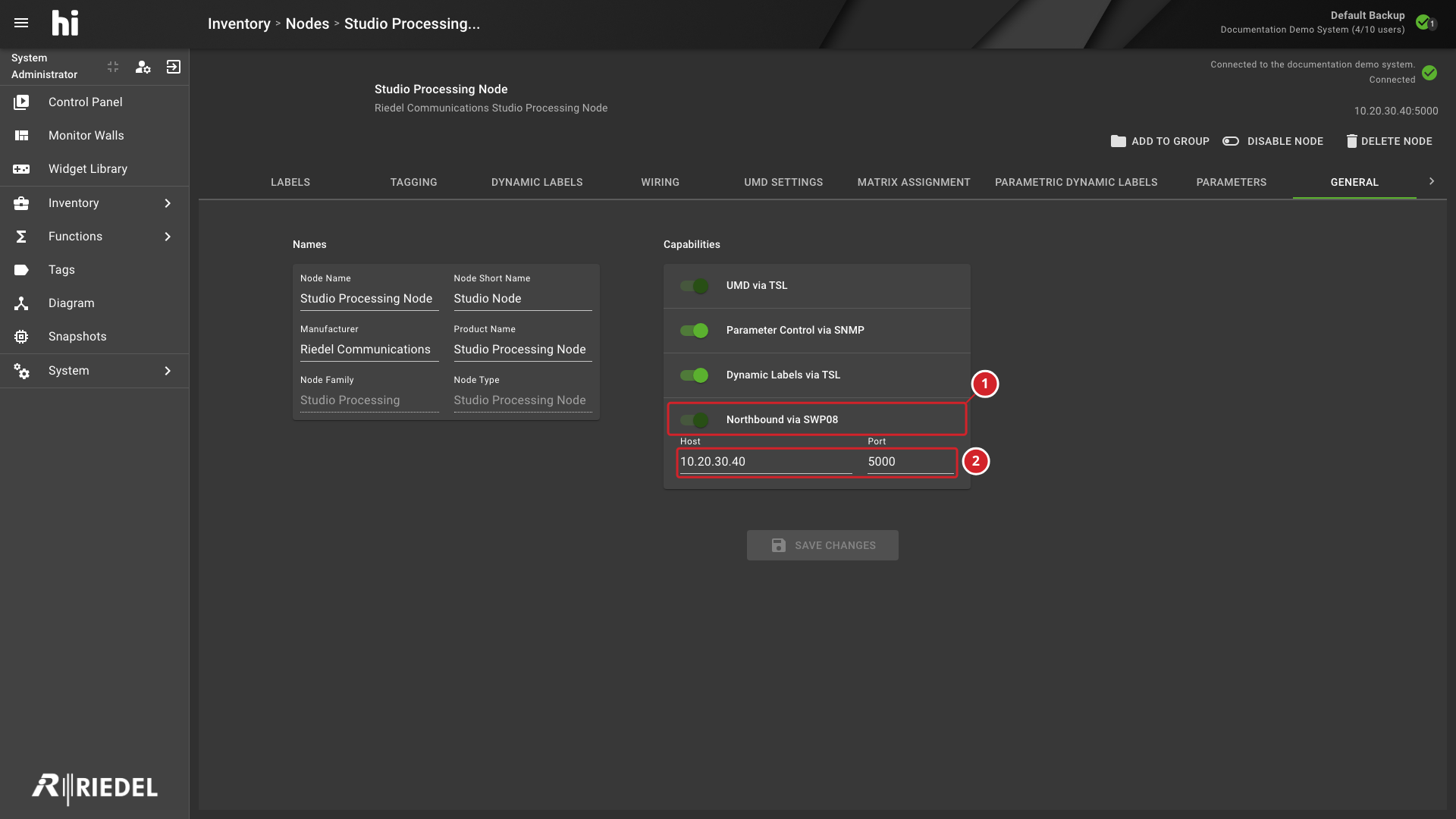Click the 10.20.30.40:5000 address text

point(1396,111)
